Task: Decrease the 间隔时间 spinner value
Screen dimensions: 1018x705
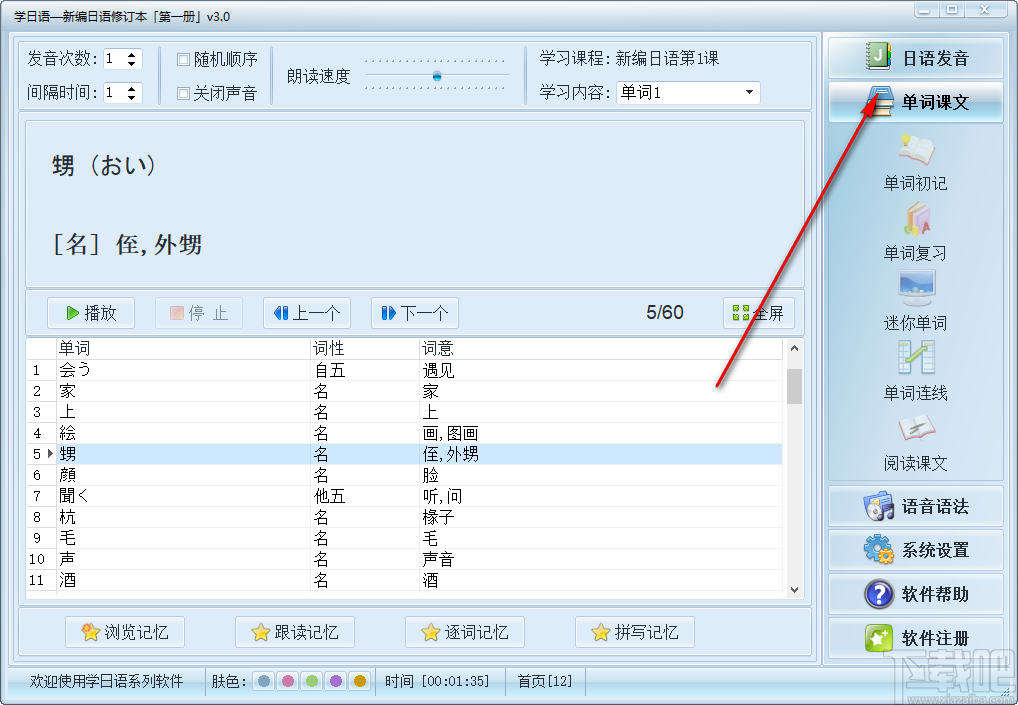Action: point(132,97)
